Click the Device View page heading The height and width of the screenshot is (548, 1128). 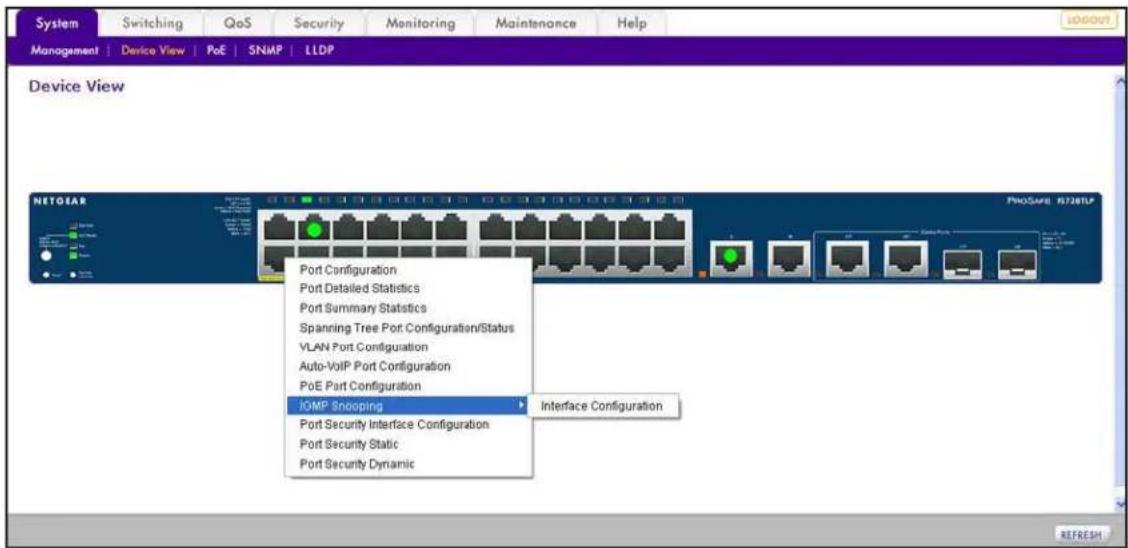pos(76,87)
